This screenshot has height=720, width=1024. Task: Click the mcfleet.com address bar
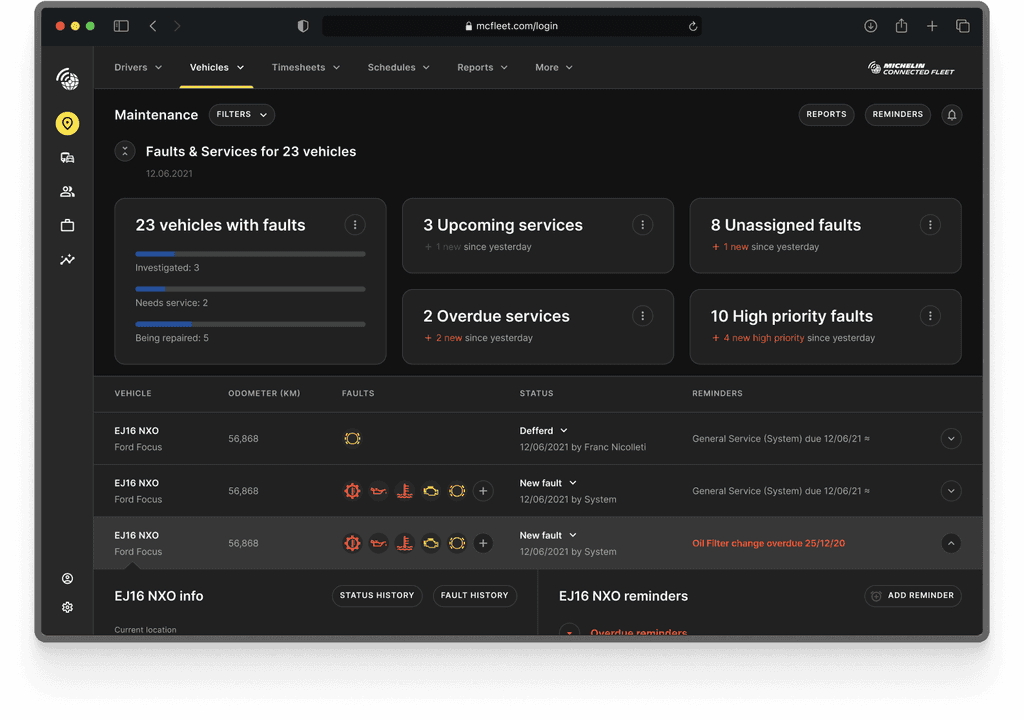tap(512, 26)
